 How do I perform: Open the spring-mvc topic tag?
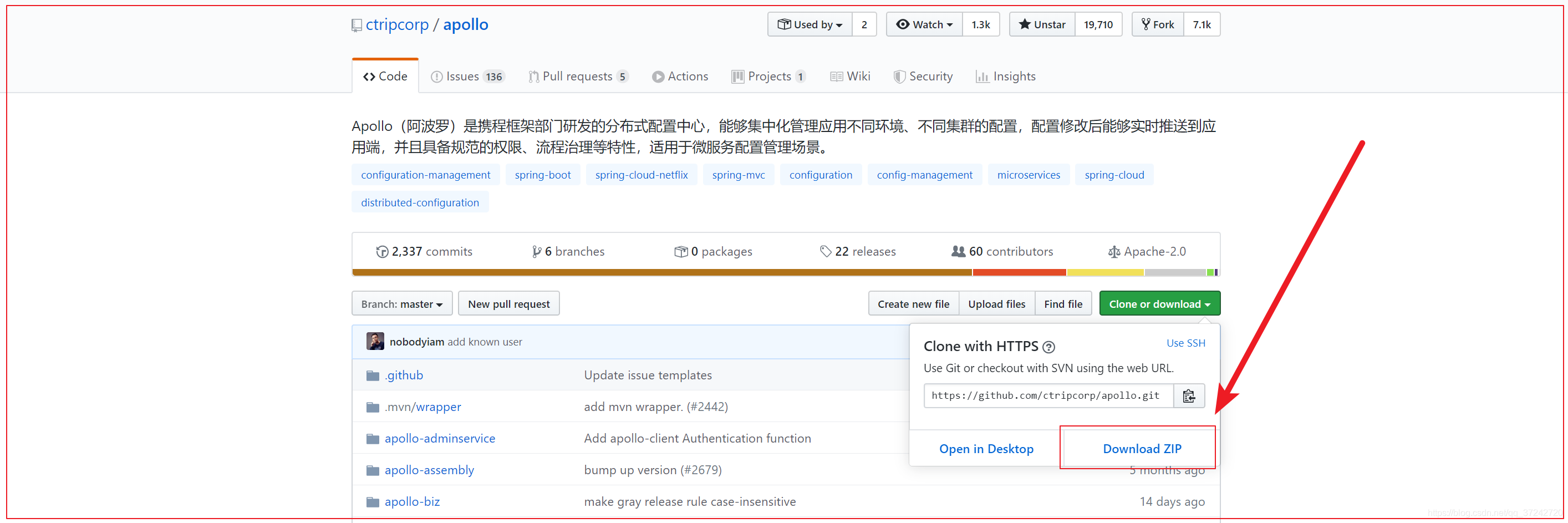point(739,175)
